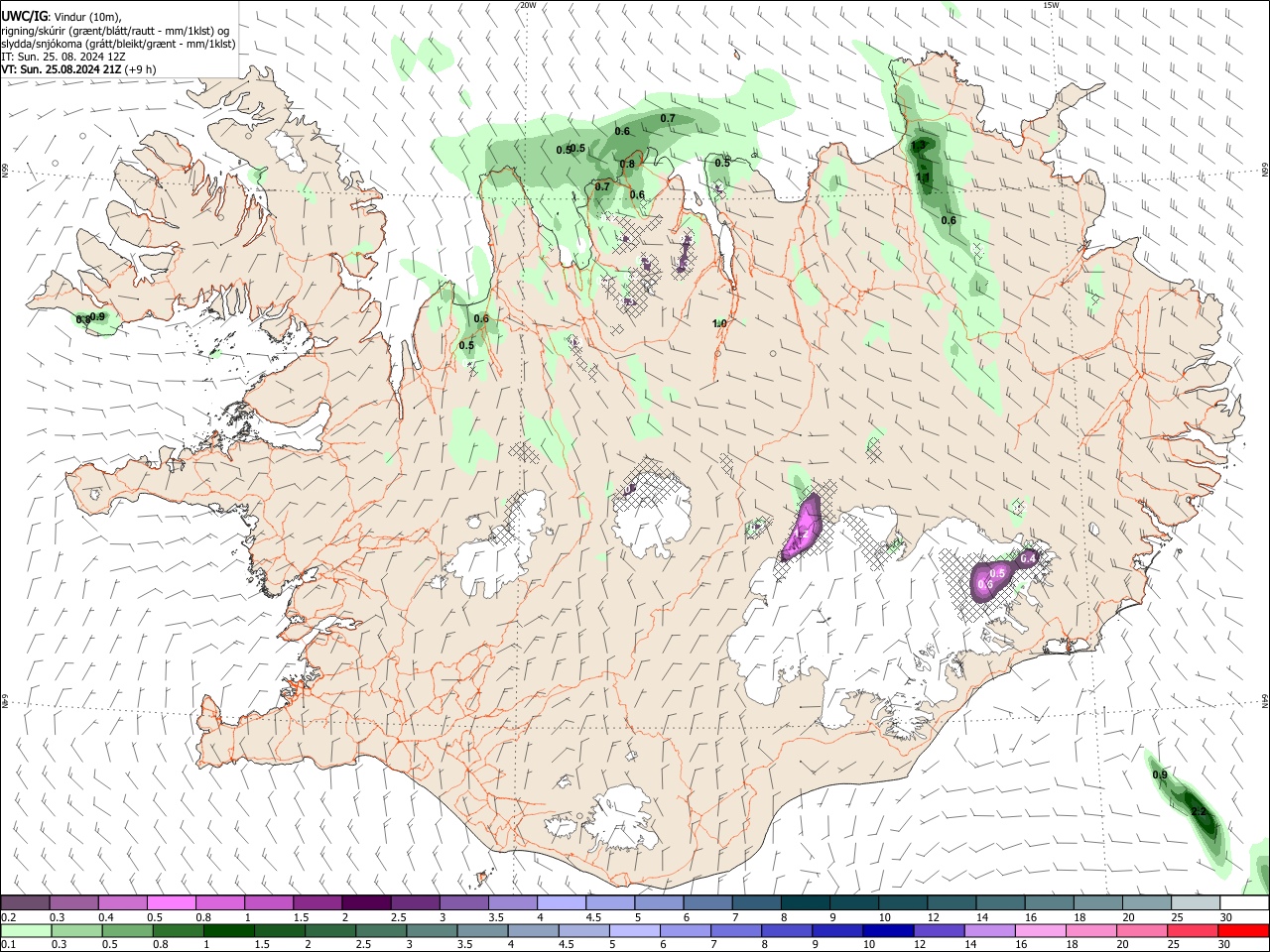This screenshot has width=1270, height=952.
Task: Click the '2.2' rainfall value offshore southeast
Action: click(x=1198, y=811)
